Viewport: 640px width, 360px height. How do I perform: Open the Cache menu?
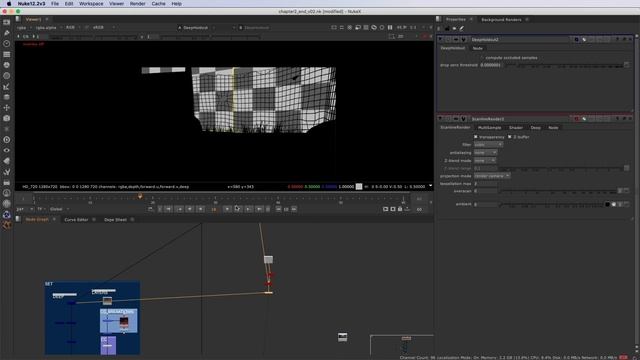click(x=158, y=4)
